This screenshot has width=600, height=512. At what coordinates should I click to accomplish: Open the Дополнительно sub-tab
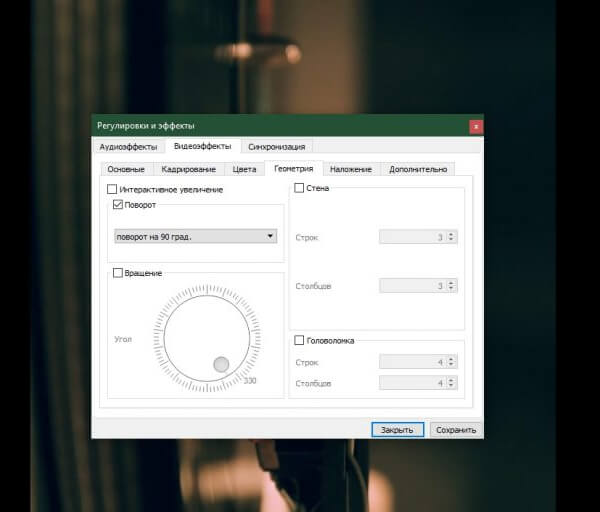(x=418, y=169)
